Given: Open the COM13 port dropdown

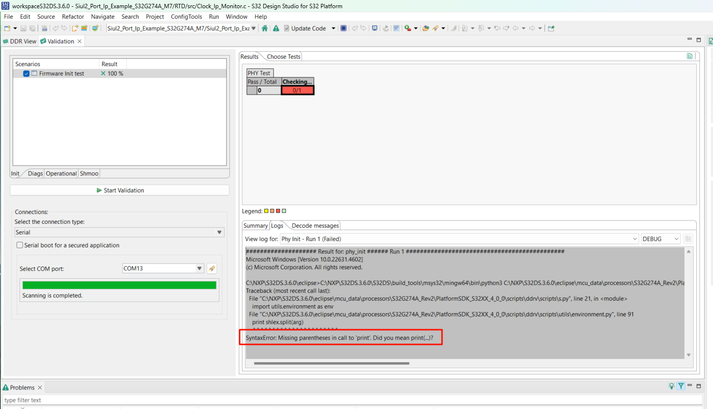Looking at the screenshot, I should (199, 268).
